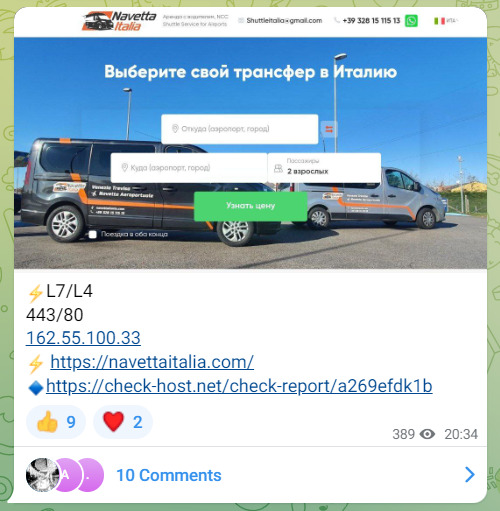Click the Откуда departure input field
The image size is (500, 511).
click(x=240, y=129)
